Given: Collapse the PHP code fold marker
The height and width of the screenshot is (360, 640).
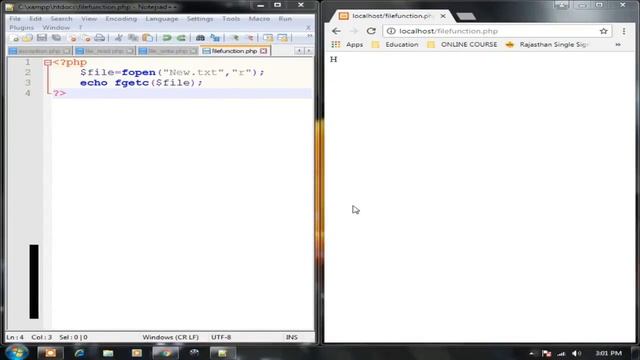Looking at the screenshot, I should click(x=48, y=62).
